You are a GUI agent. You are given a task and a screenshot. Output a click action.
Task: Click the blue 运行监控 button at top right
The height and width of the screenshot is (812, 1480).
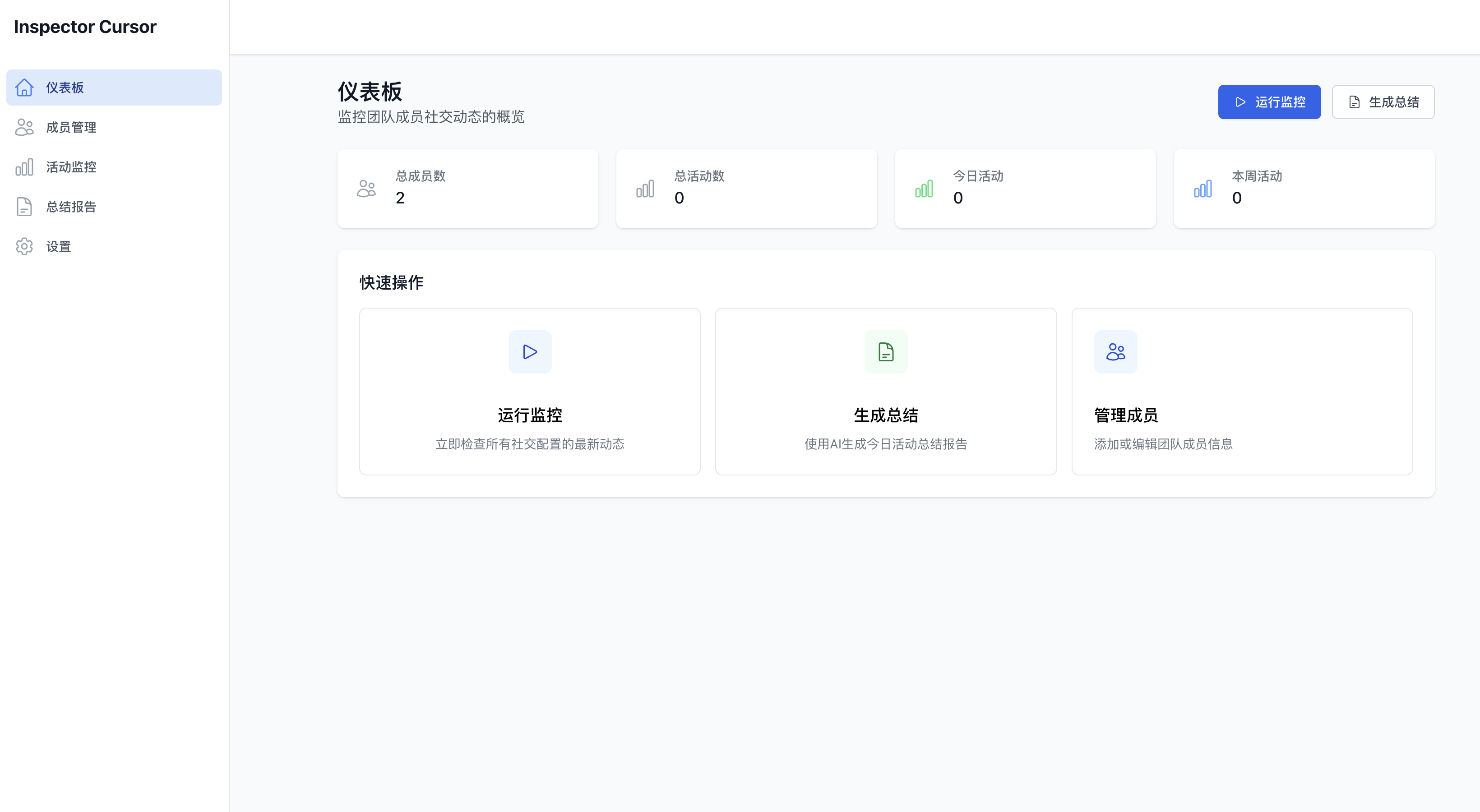[x=1269, y=101]
